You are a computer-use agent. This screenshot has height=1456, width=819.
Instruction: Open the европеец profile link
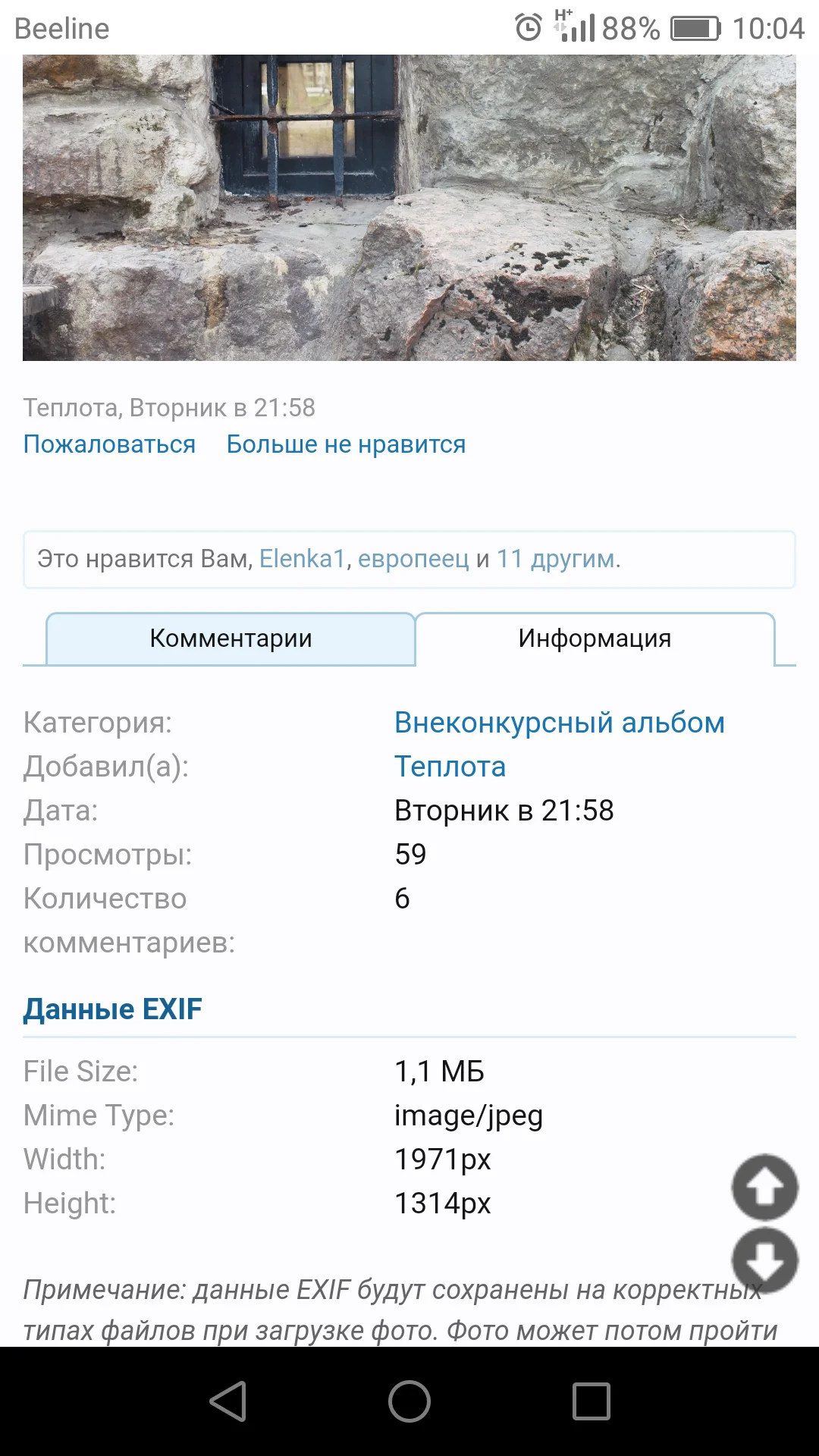click(416, 559)
